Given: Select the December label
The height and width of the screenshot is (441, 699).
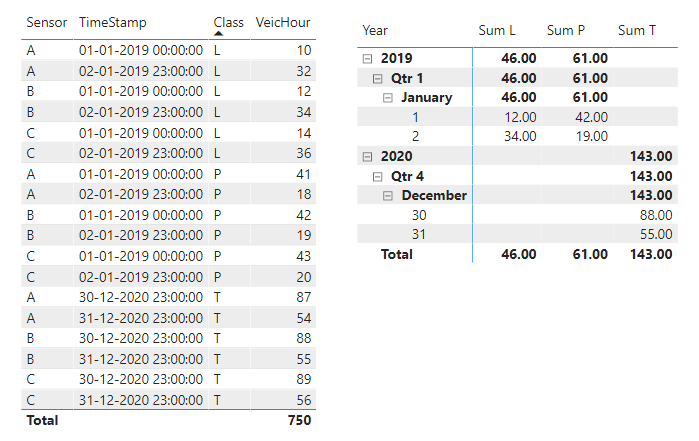Looking at the screenshot, I should [x=434, y=196].
